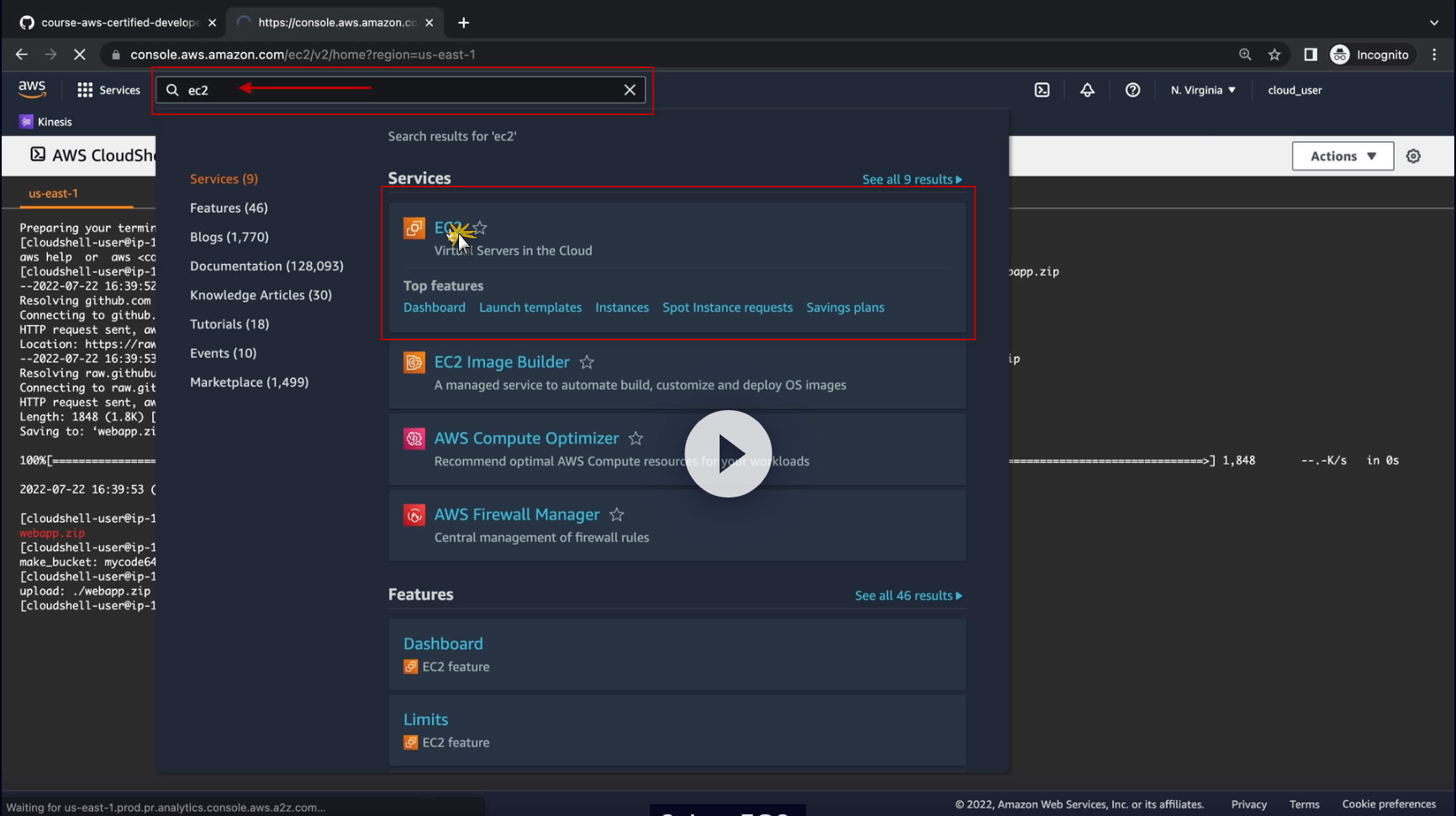Open the Spot Instance requests link
This screenshot has width=1456, height=816.
tap(727, 308)
